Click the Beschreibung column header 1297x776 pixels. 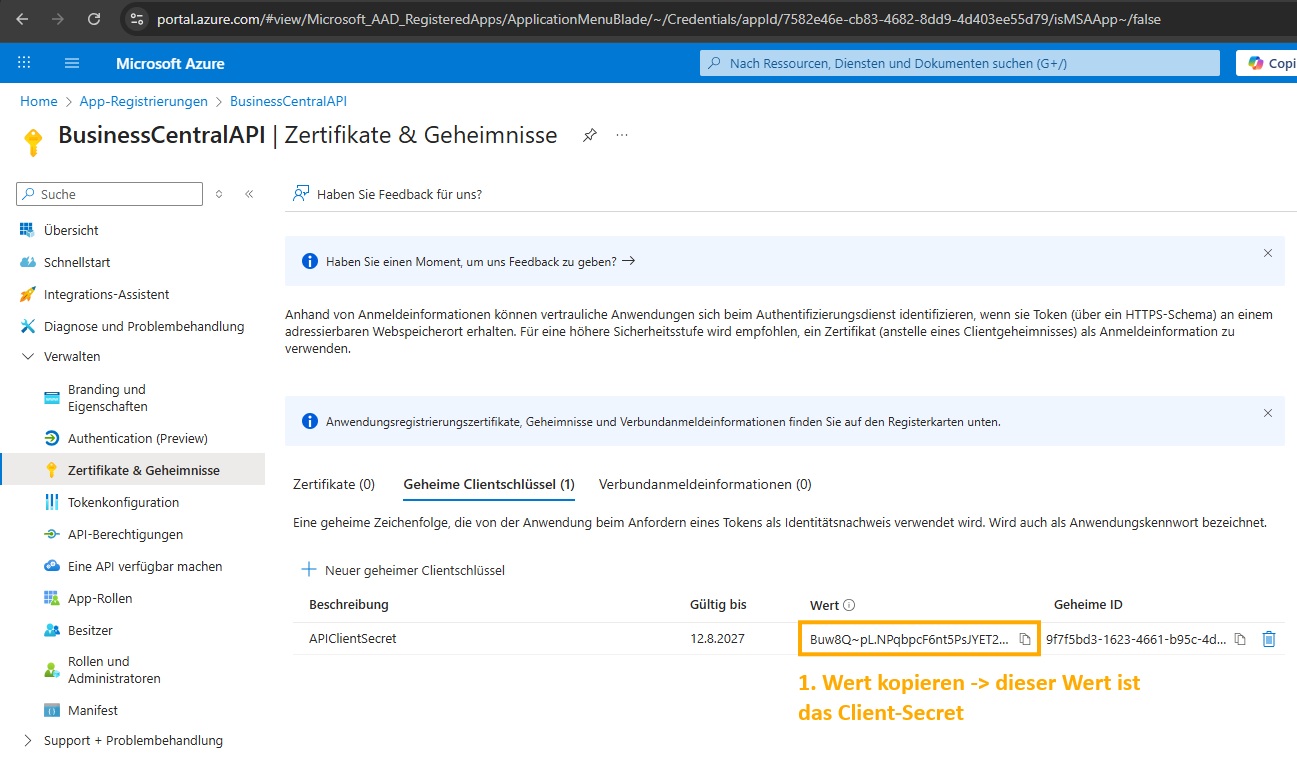tap(349, 604)
